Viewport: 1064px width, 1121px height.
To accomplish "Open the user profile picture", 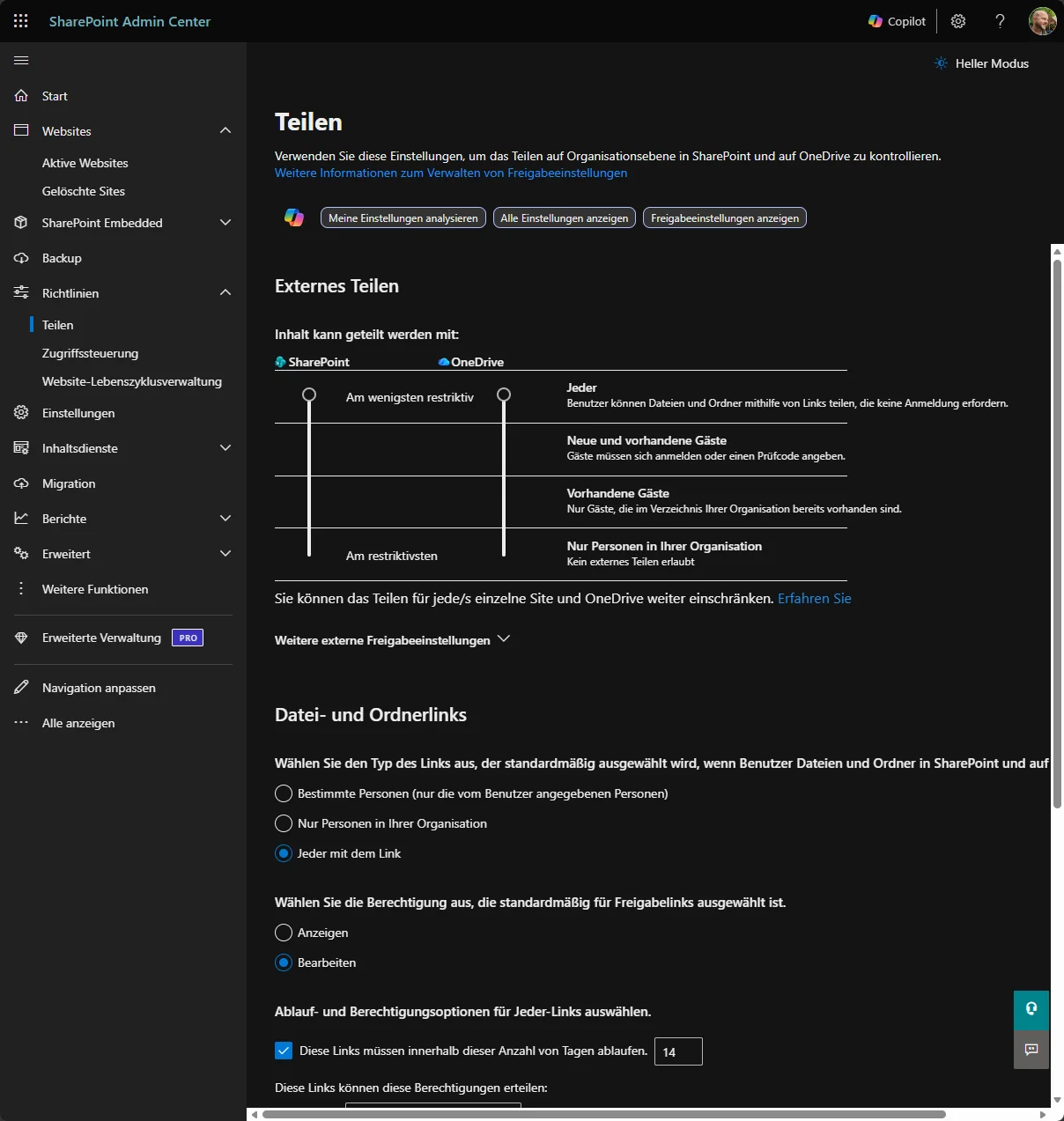I will [1043, 21].
